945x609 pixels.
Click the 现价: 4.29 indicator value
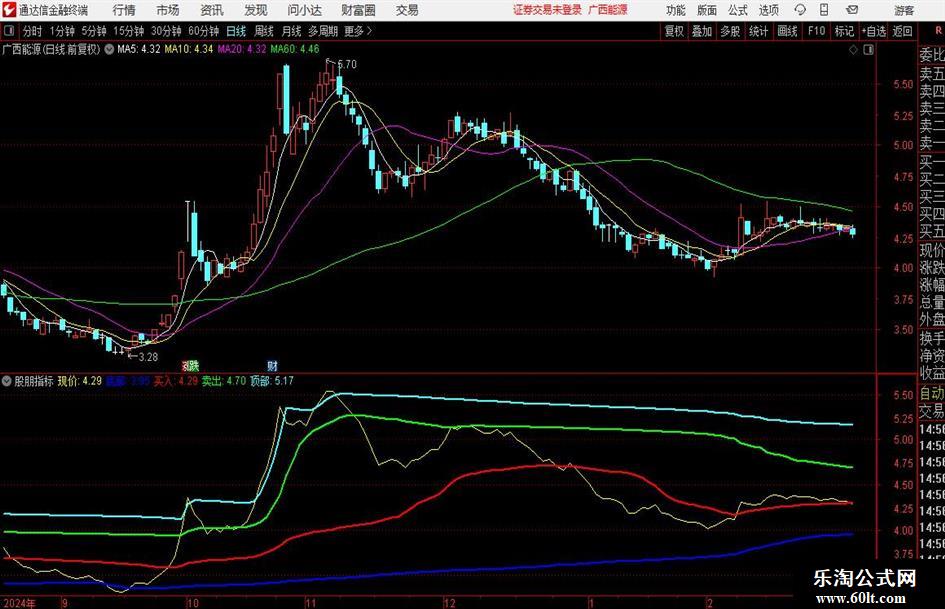pyautogui.click(x=80, y=381)
